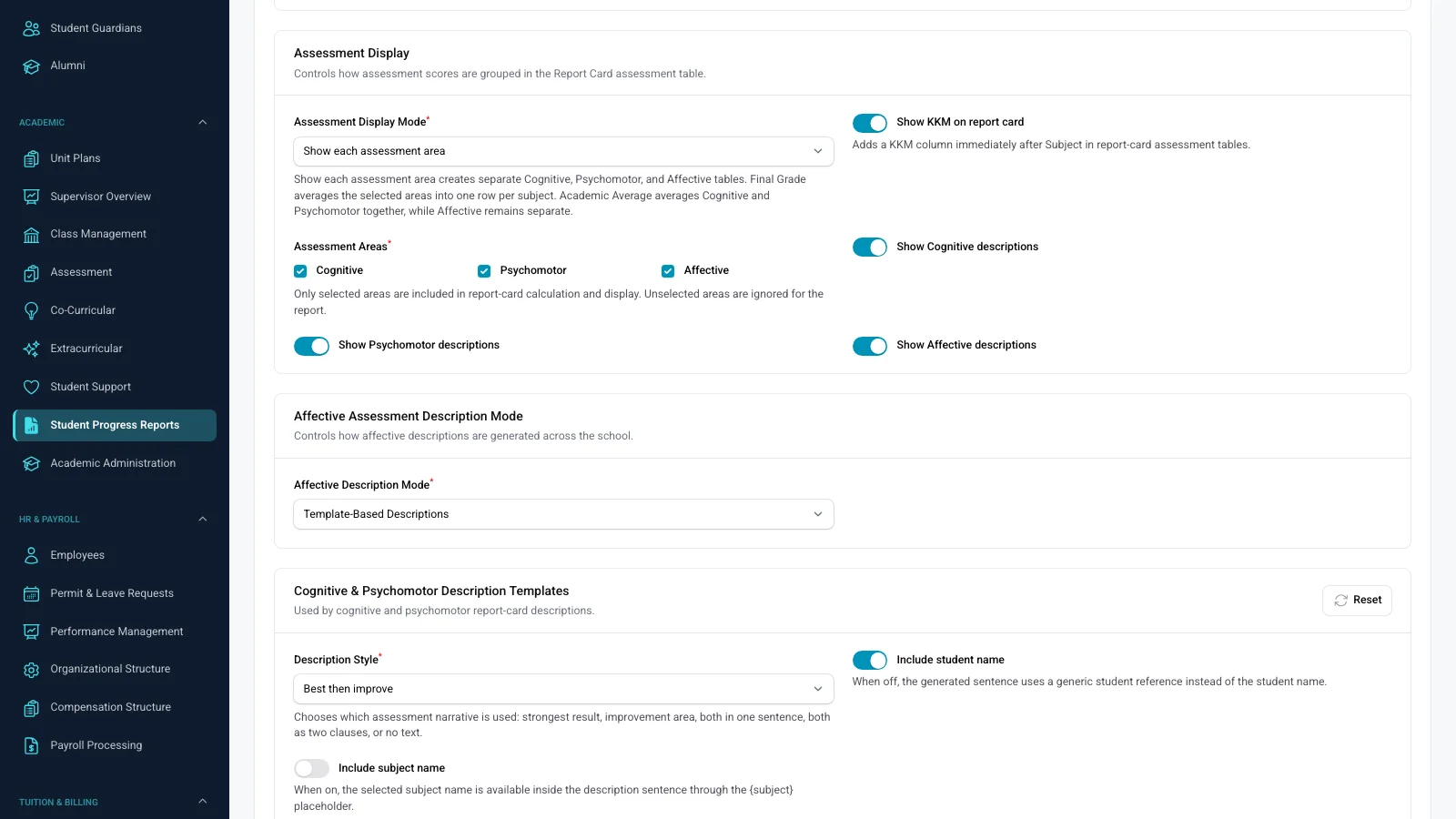Click the Class Management building icon
Image resolution: width=1456 pixels, height=819 pixels.
click(x=31, y=235)
